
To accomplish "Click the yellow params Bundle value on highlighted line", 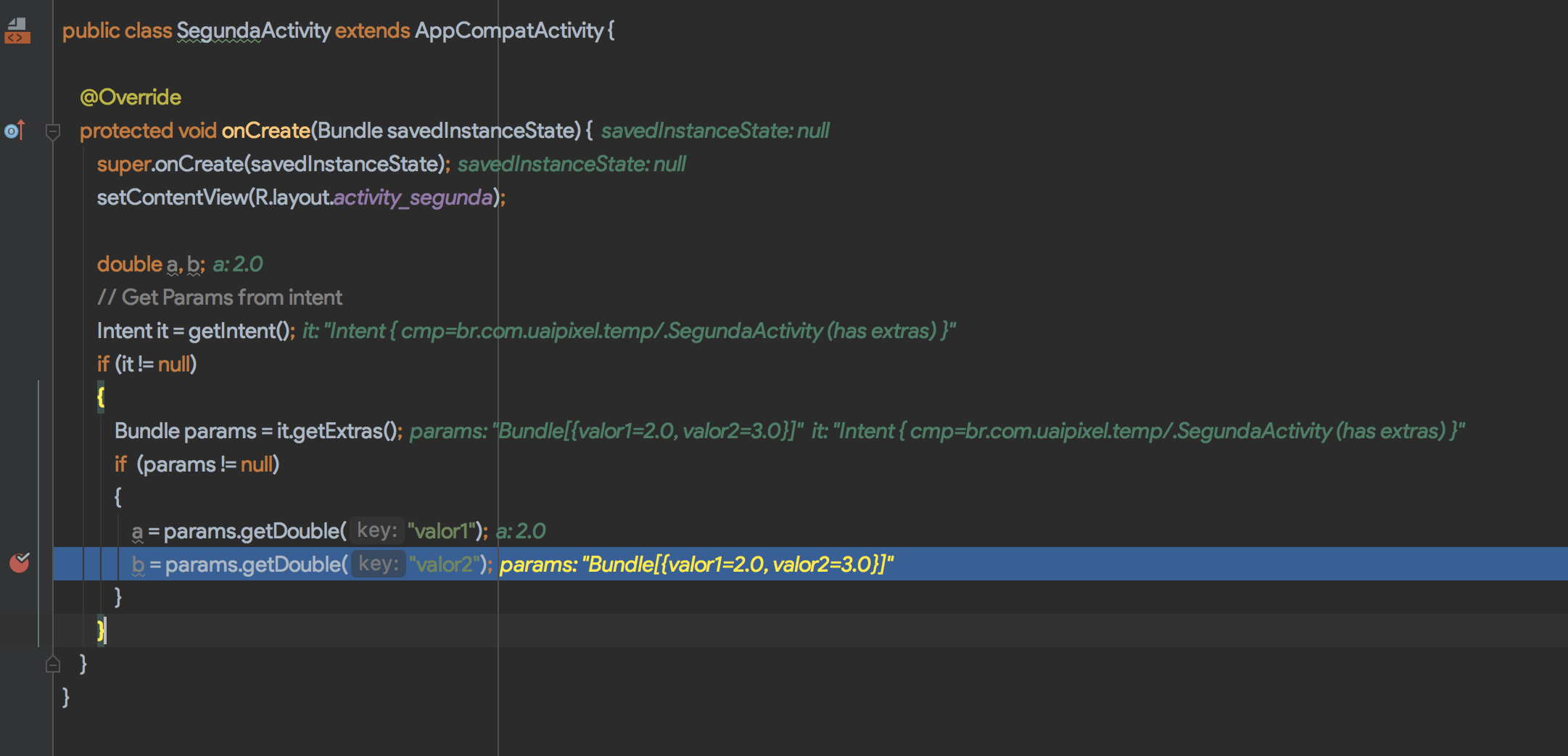I will [697, 564].
